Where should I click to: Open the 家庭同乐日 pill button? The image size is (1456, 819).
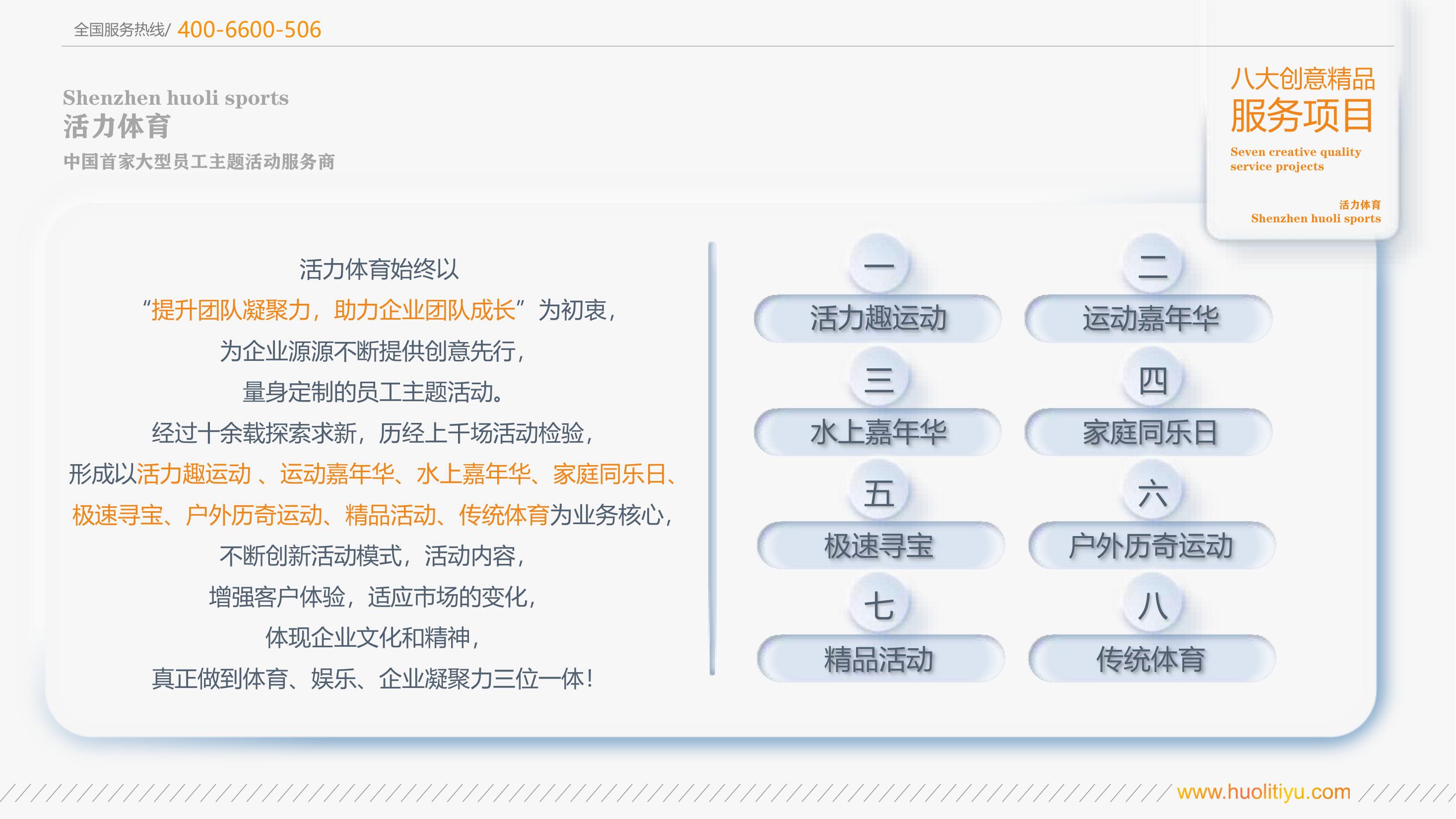coord(1148,432)
